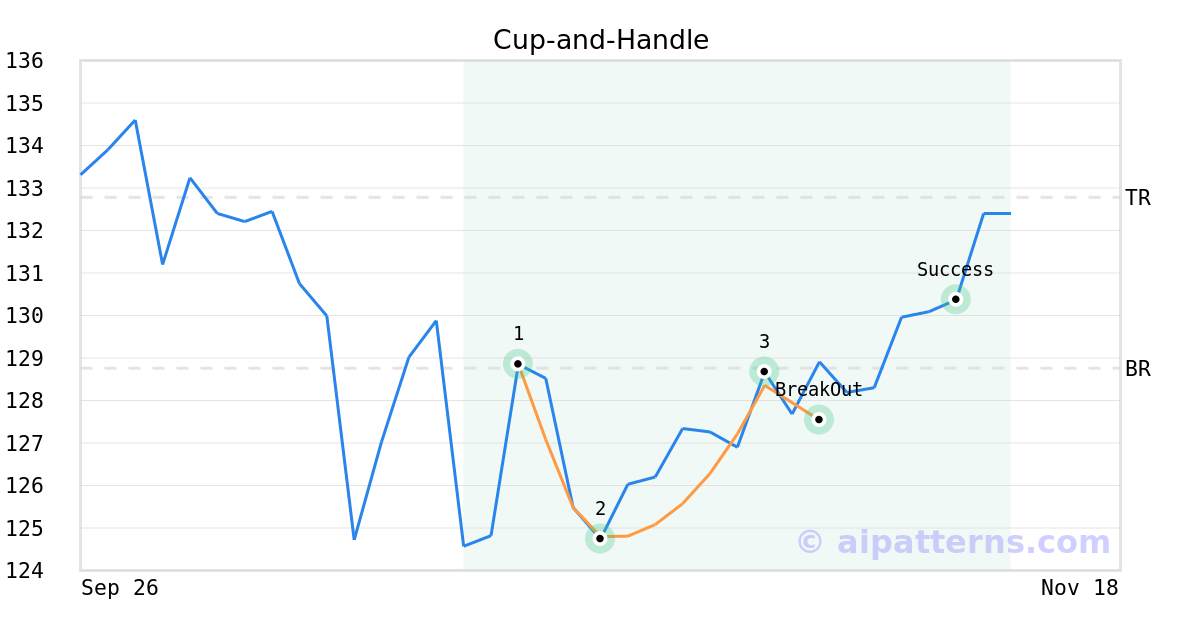
Task: Click pattern point 2 marker at cup bottom
Action: [600, 539]
